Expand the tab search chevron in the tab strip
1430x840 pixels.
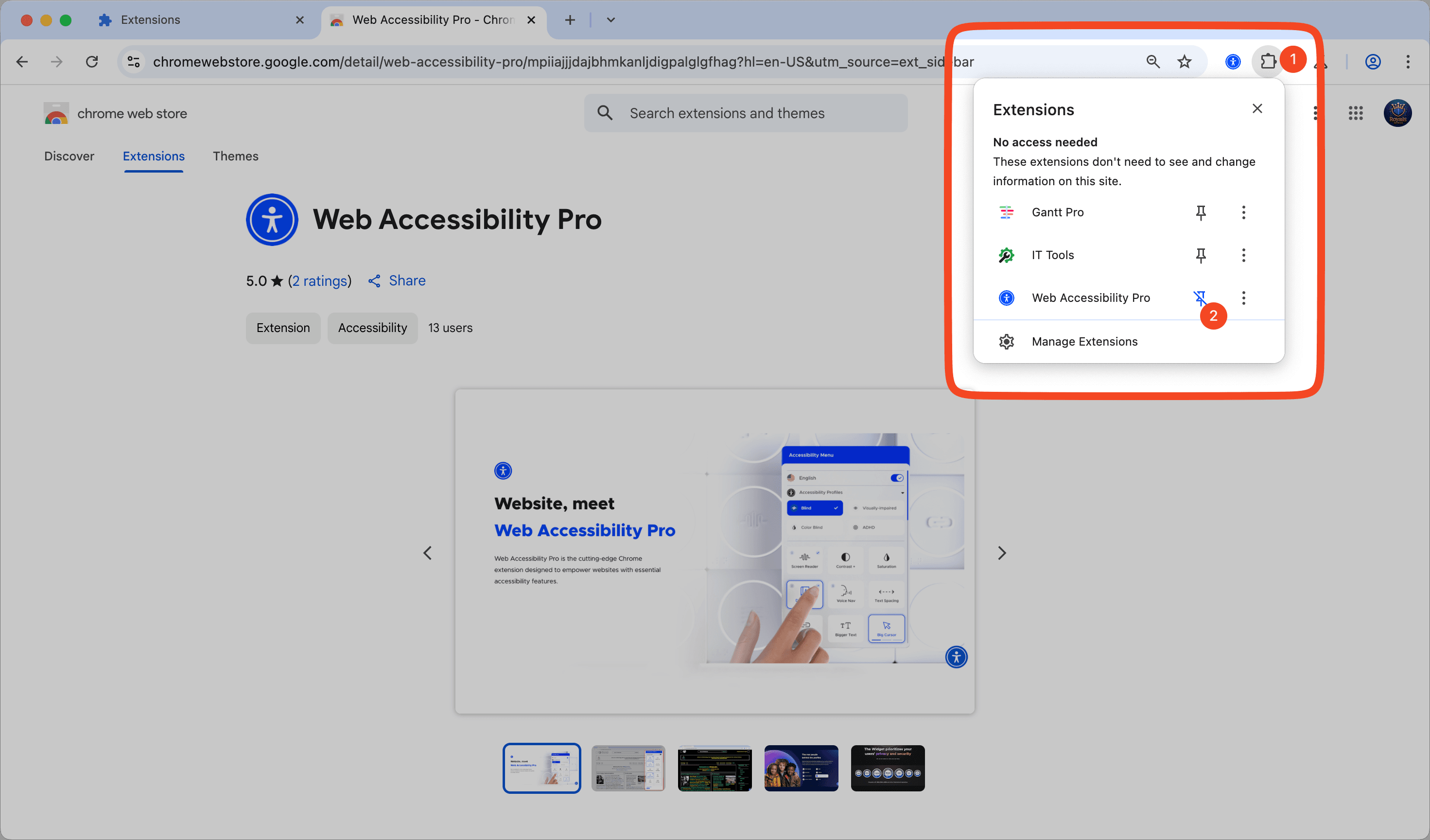(x=610, y=20)
